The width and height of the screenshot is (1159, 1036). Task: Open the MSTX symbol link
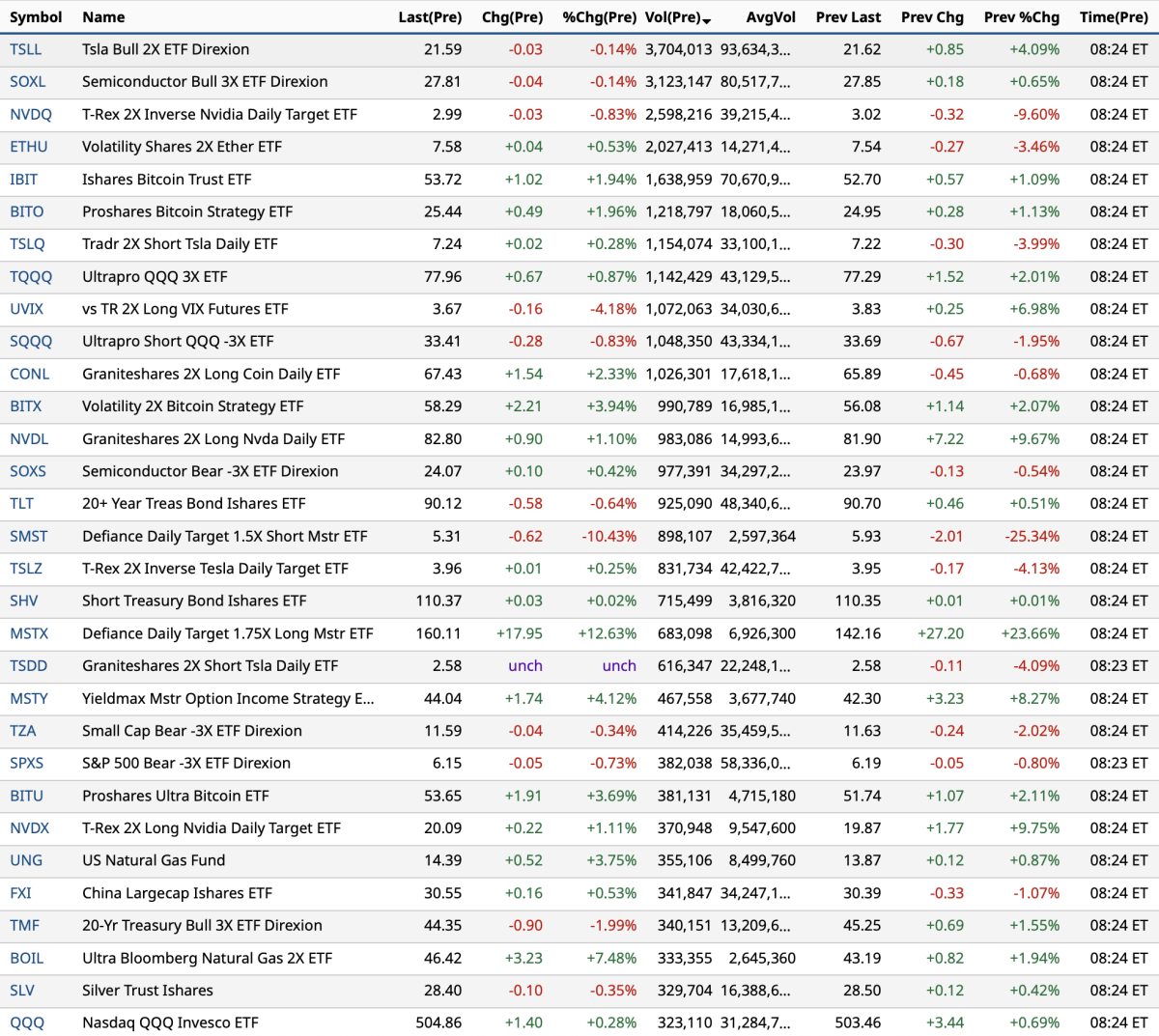pos(29,633)
